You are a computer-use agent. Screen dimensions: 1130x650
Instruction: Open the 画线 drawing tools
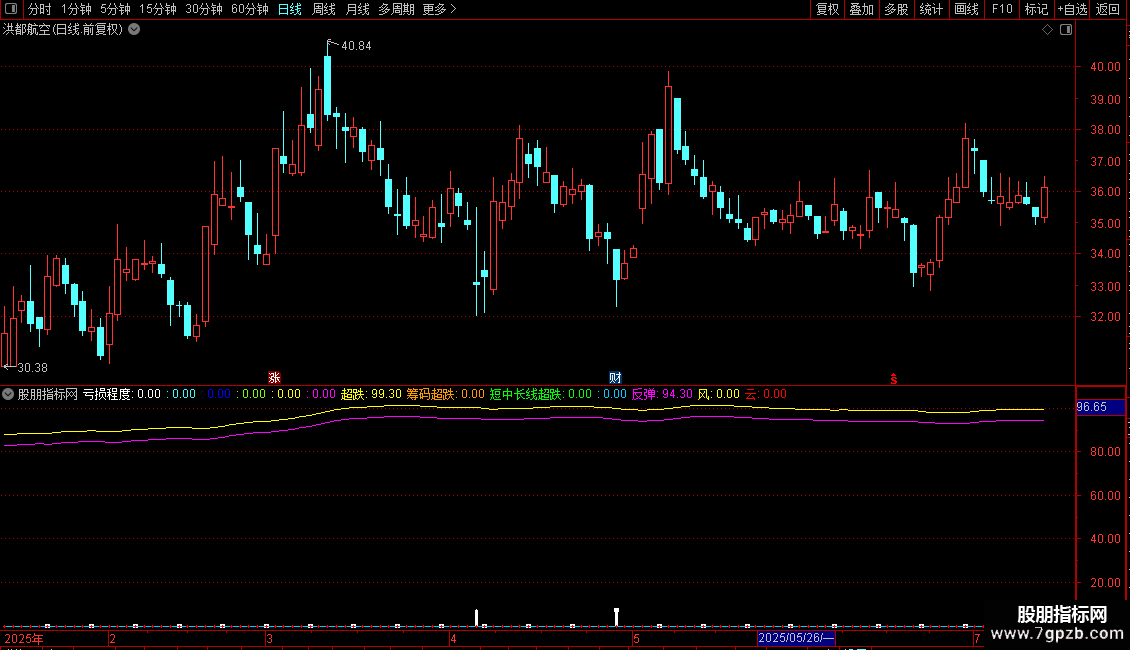click(x=966, y=9)
